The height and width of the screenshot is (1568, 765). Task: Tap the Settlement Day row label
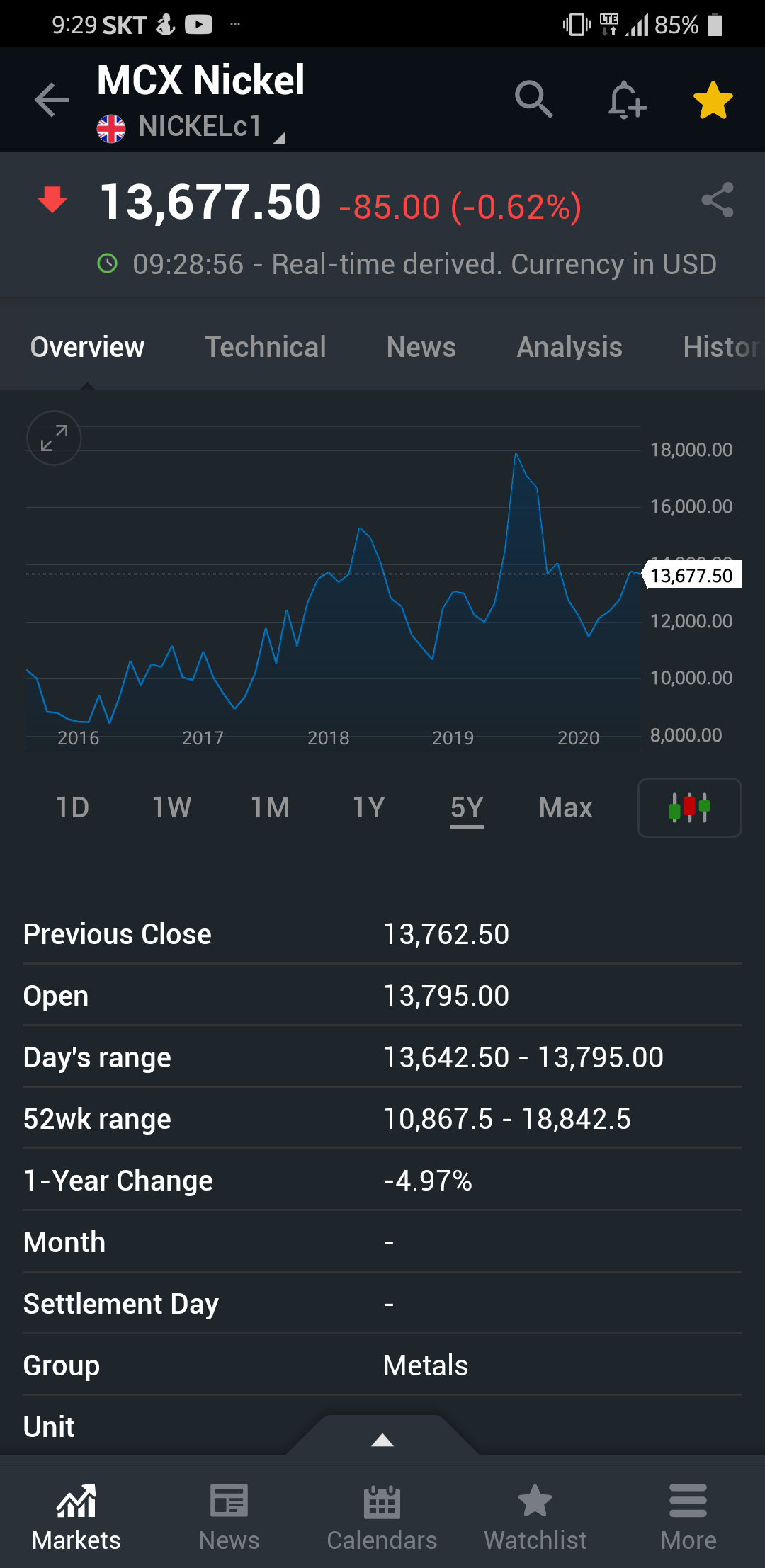(121, 1305)
